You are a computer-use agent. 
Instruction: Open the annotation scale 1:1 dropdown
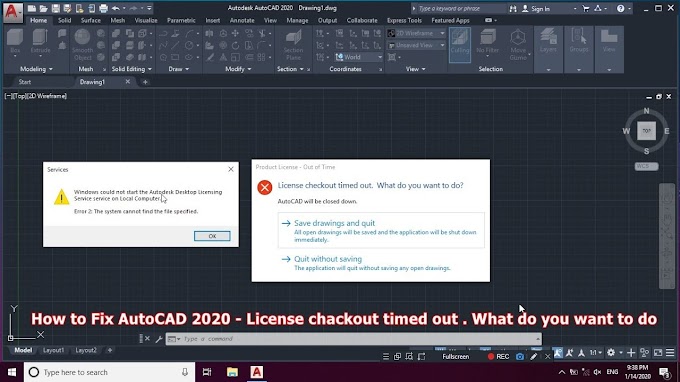point(596,353)
